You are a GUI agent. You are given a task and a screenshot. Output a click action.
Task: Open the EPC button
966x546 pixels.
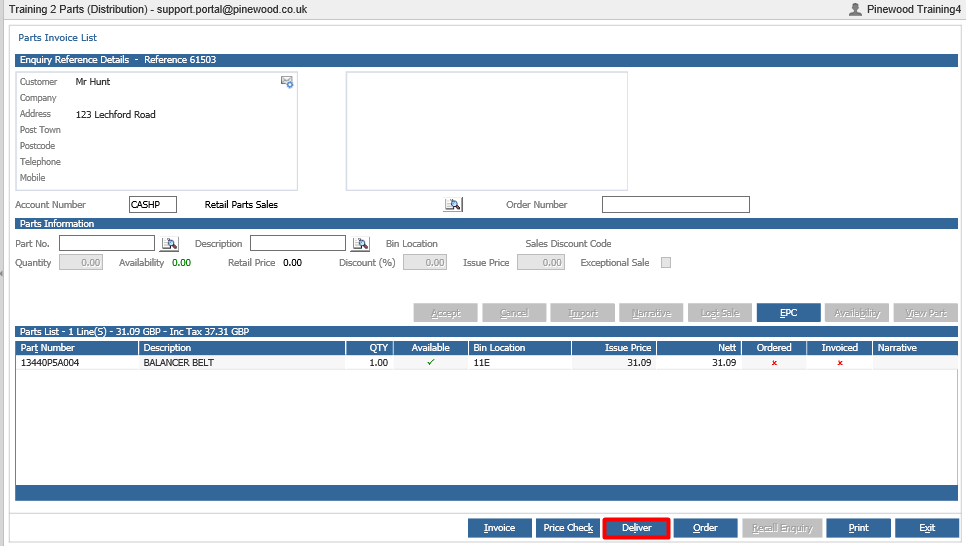tap(789, 313)
